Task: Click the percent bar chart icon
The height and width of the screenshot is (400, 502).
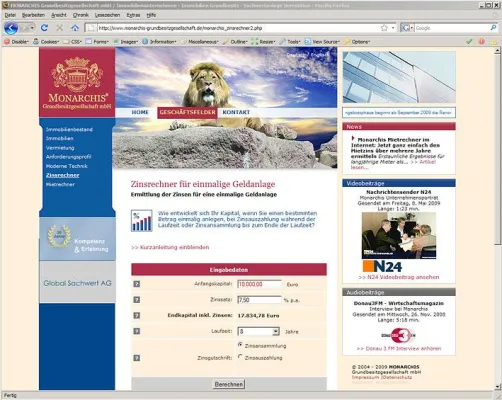Action: 142,220
